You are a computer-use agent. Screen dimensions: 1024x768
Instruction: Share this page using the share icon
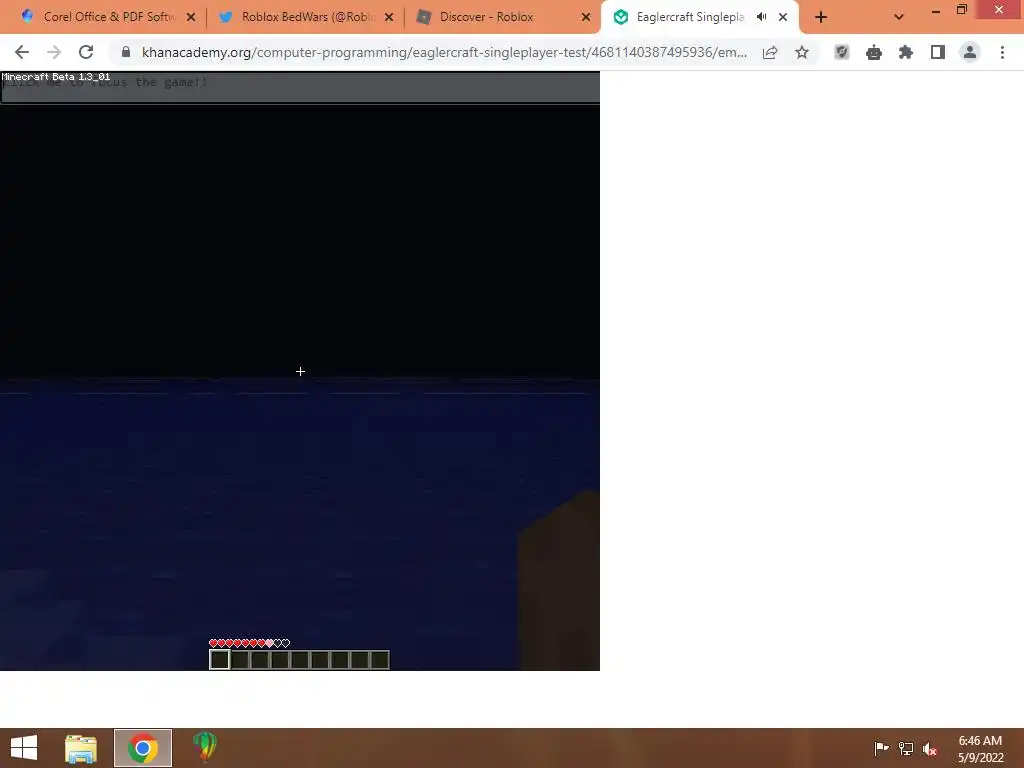[x=770, y=52]
